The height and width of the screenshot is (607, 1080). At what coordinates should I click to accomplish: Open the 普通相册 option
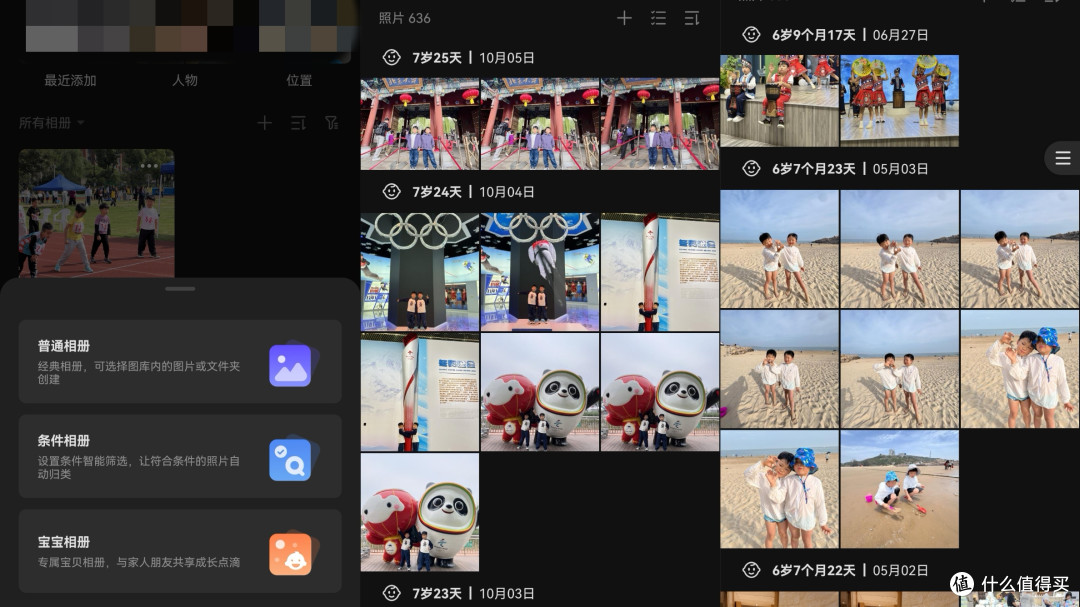pyautogui.click(x=180, y=362)
